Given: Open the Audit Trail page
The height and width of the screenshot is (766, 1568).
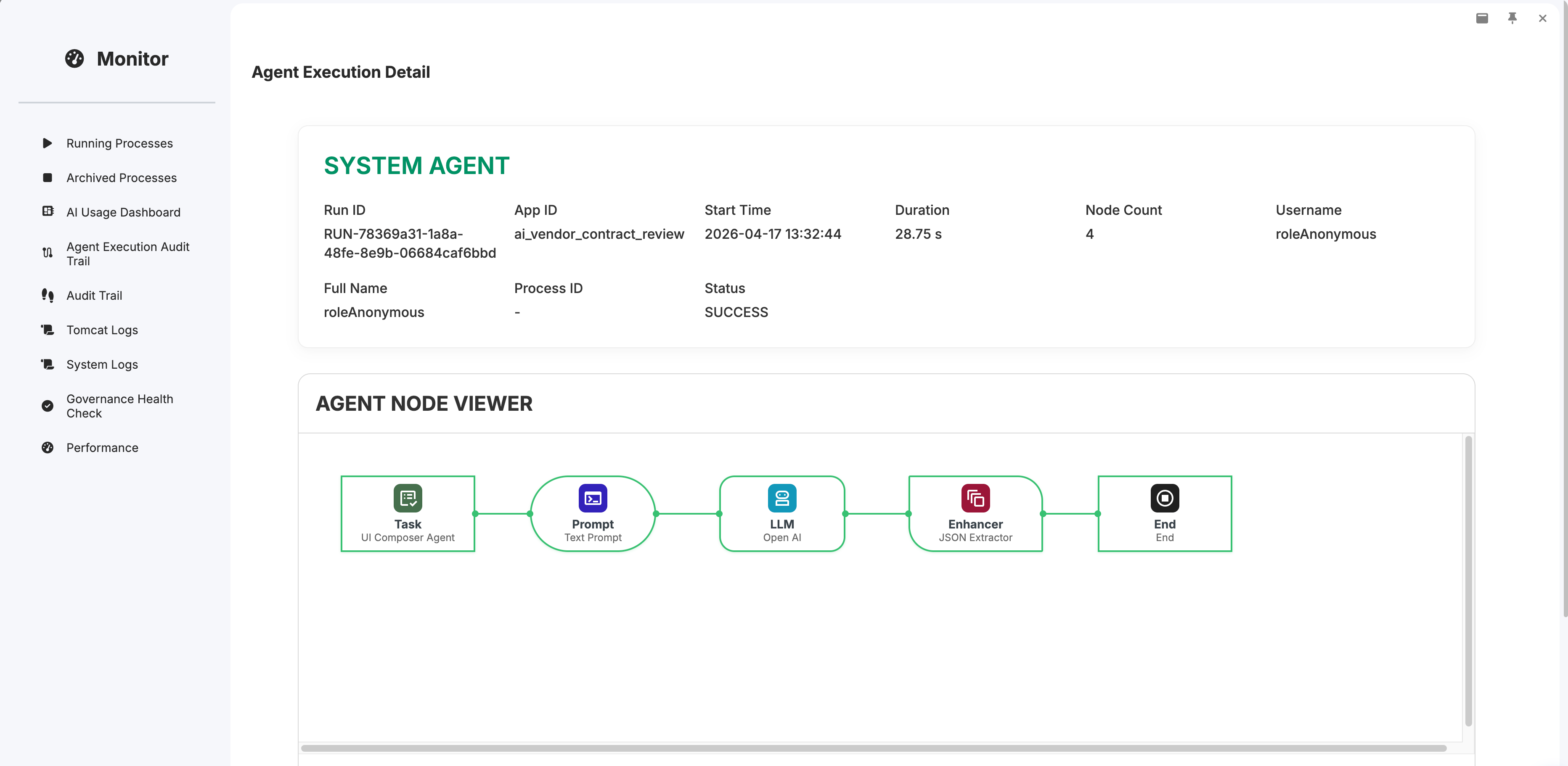Looking at the screenshot, I should coord(94,296).
